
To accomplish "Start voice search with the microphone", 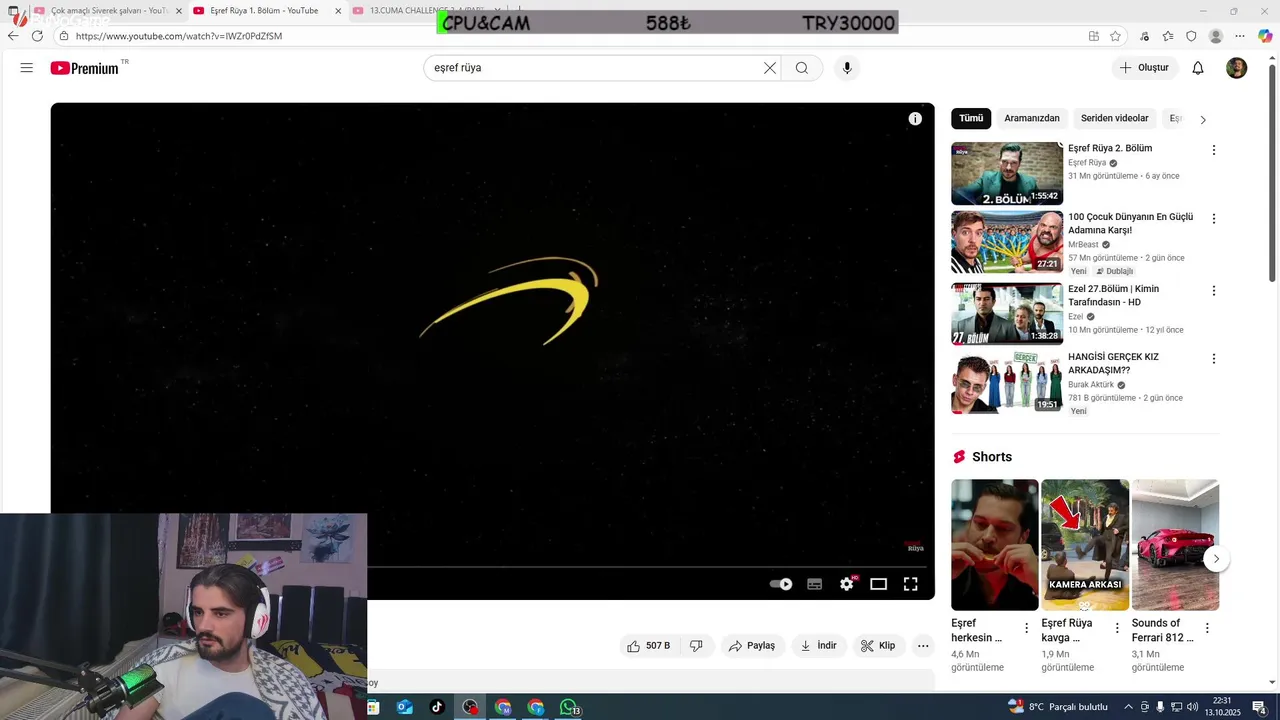I will [847, 68].
